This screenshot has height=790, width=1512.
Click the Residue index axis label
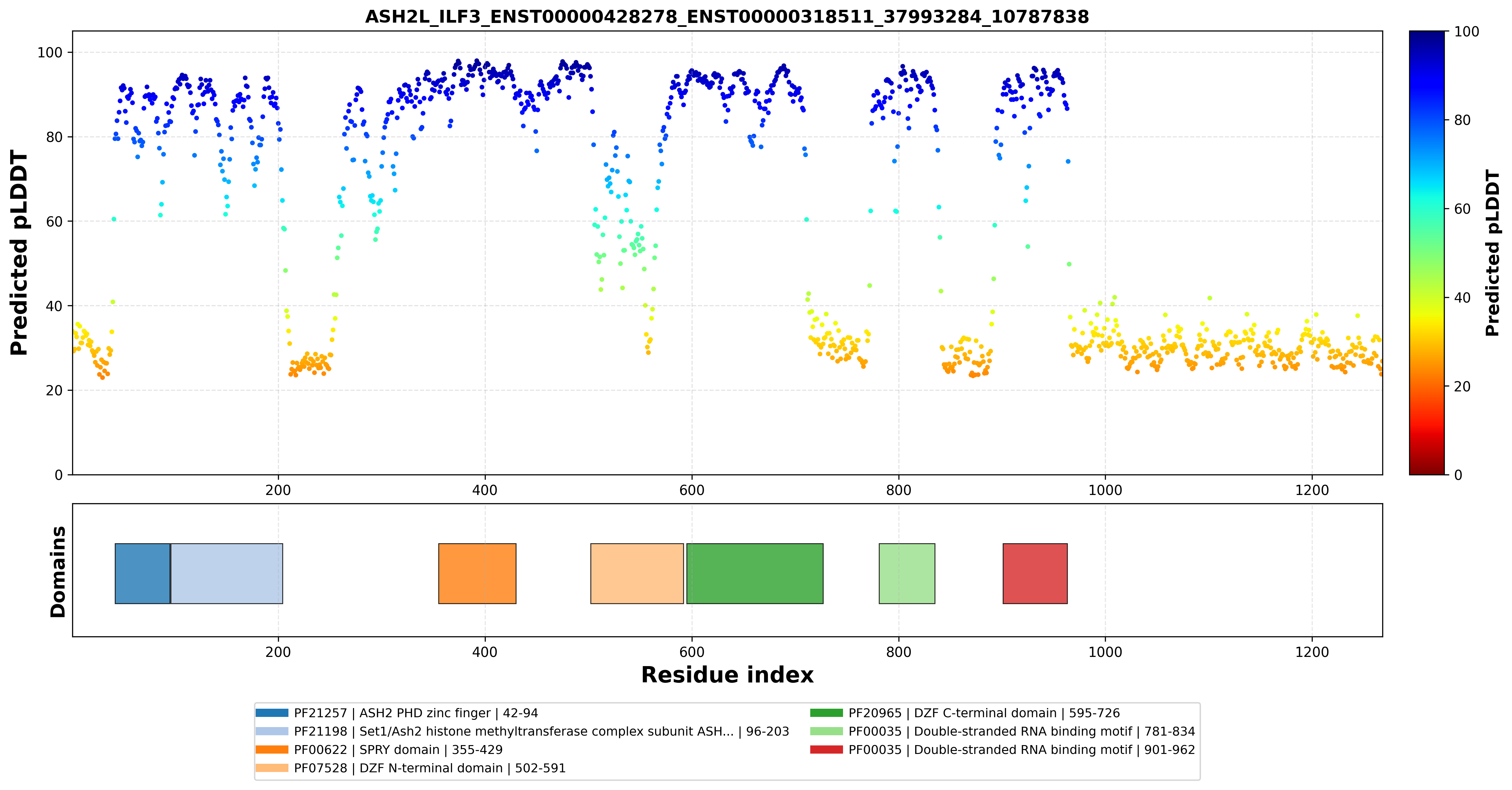click(x=727, y=675)
